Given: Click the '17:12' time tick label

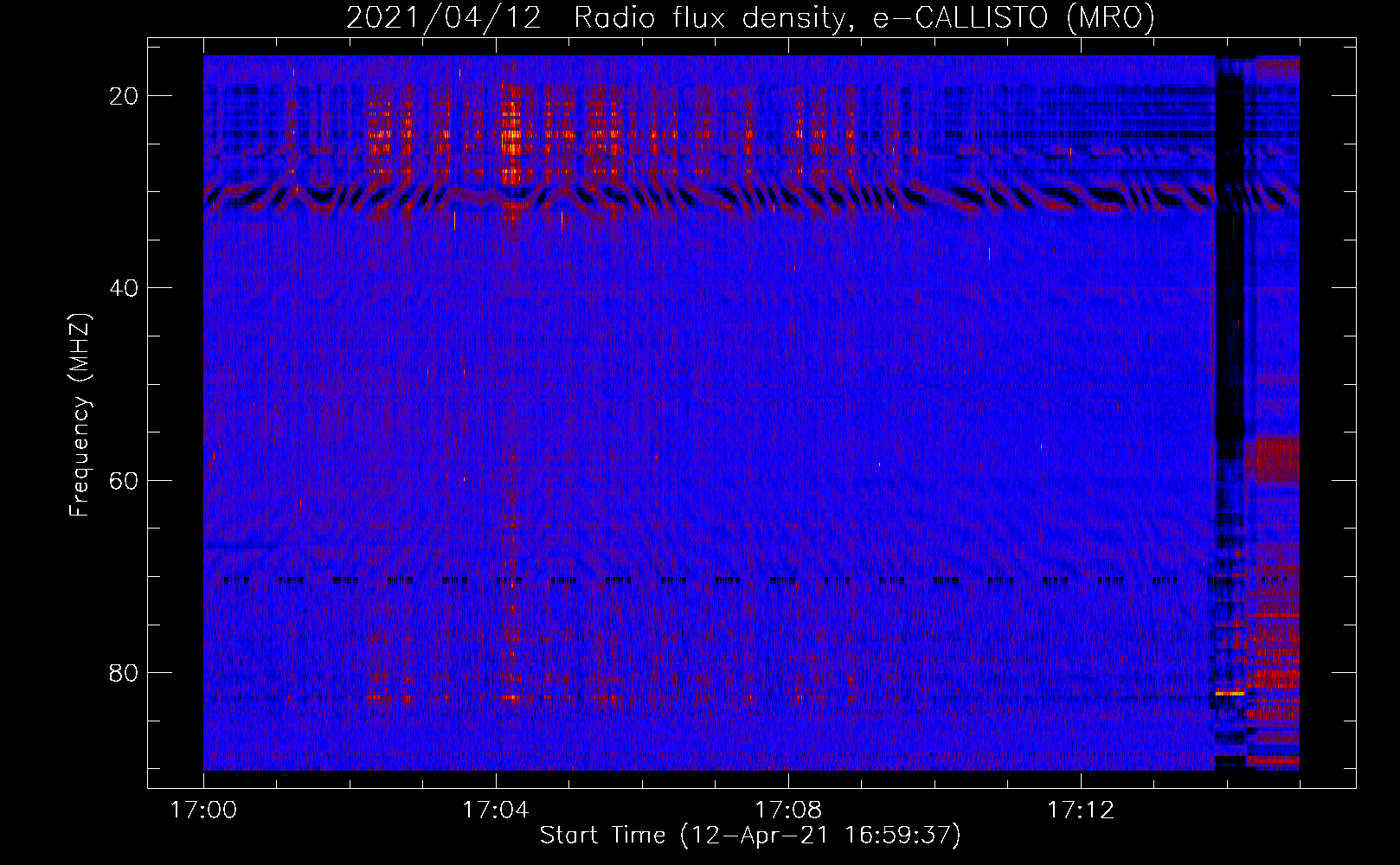Looking at the screenshot, I should point(1081,811).
